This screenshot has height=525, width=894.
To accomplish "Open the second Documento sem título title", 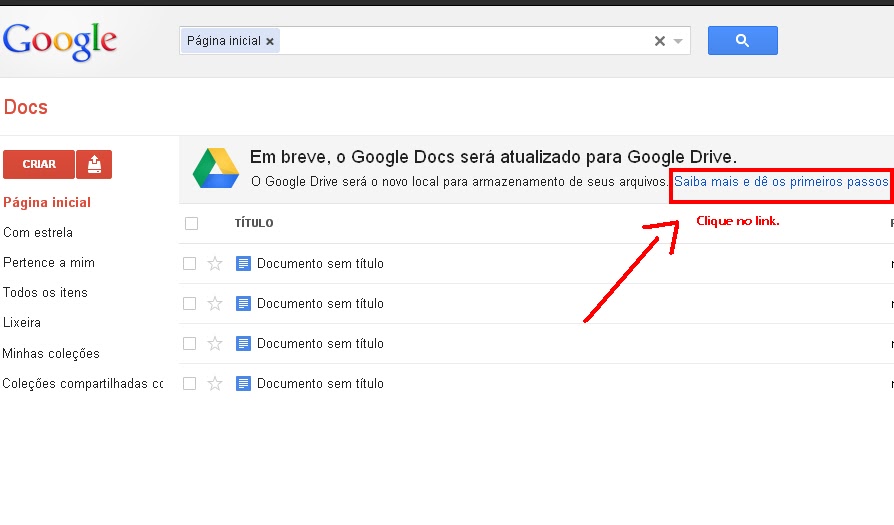I will coord(320,303).
